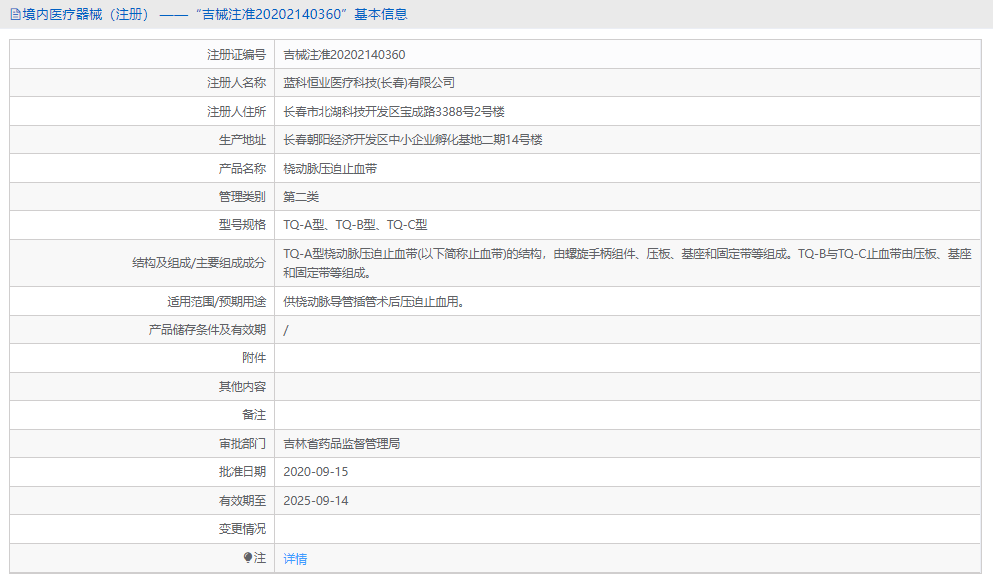Click the 适用范围/预期用途 label

pos(217,302)
